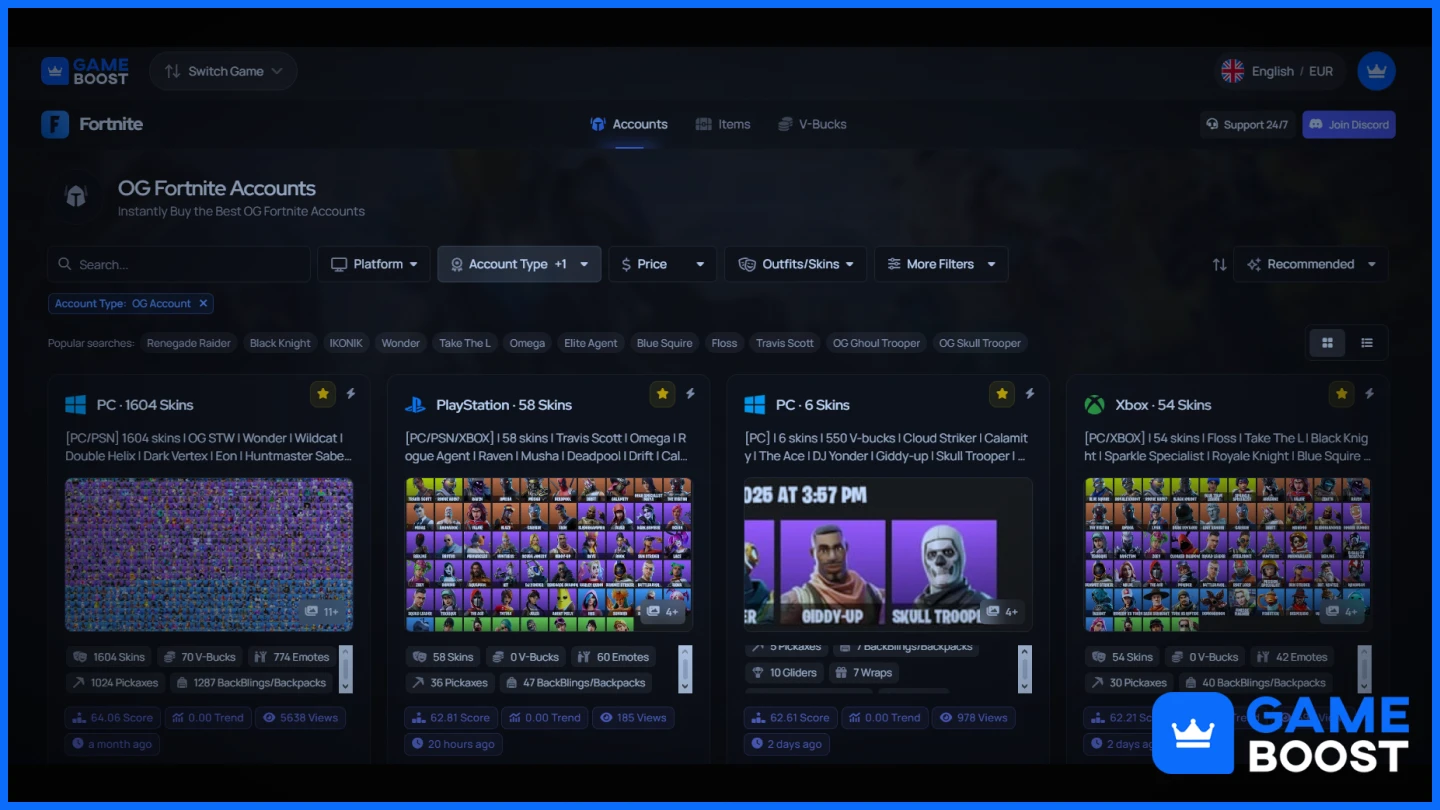
Task: Click the lightning bolt on PC 1604 Skins card
Action: (351, 394)
